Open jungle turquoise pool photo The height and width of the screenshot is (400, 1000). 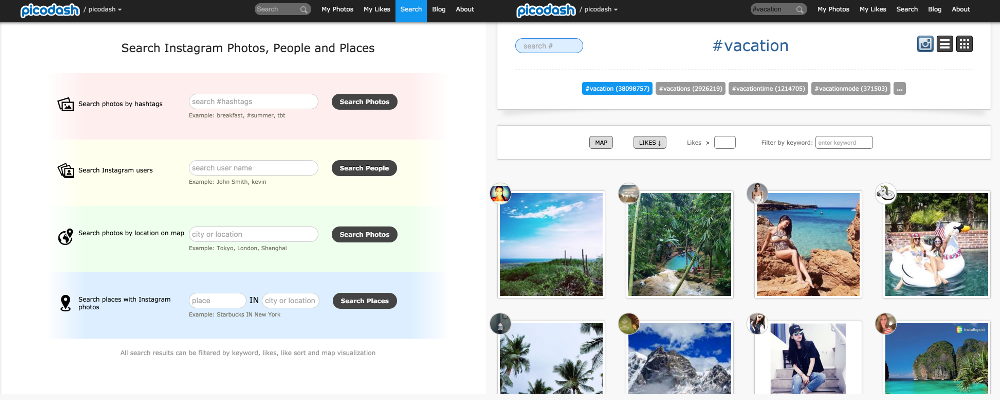[679, 244]
